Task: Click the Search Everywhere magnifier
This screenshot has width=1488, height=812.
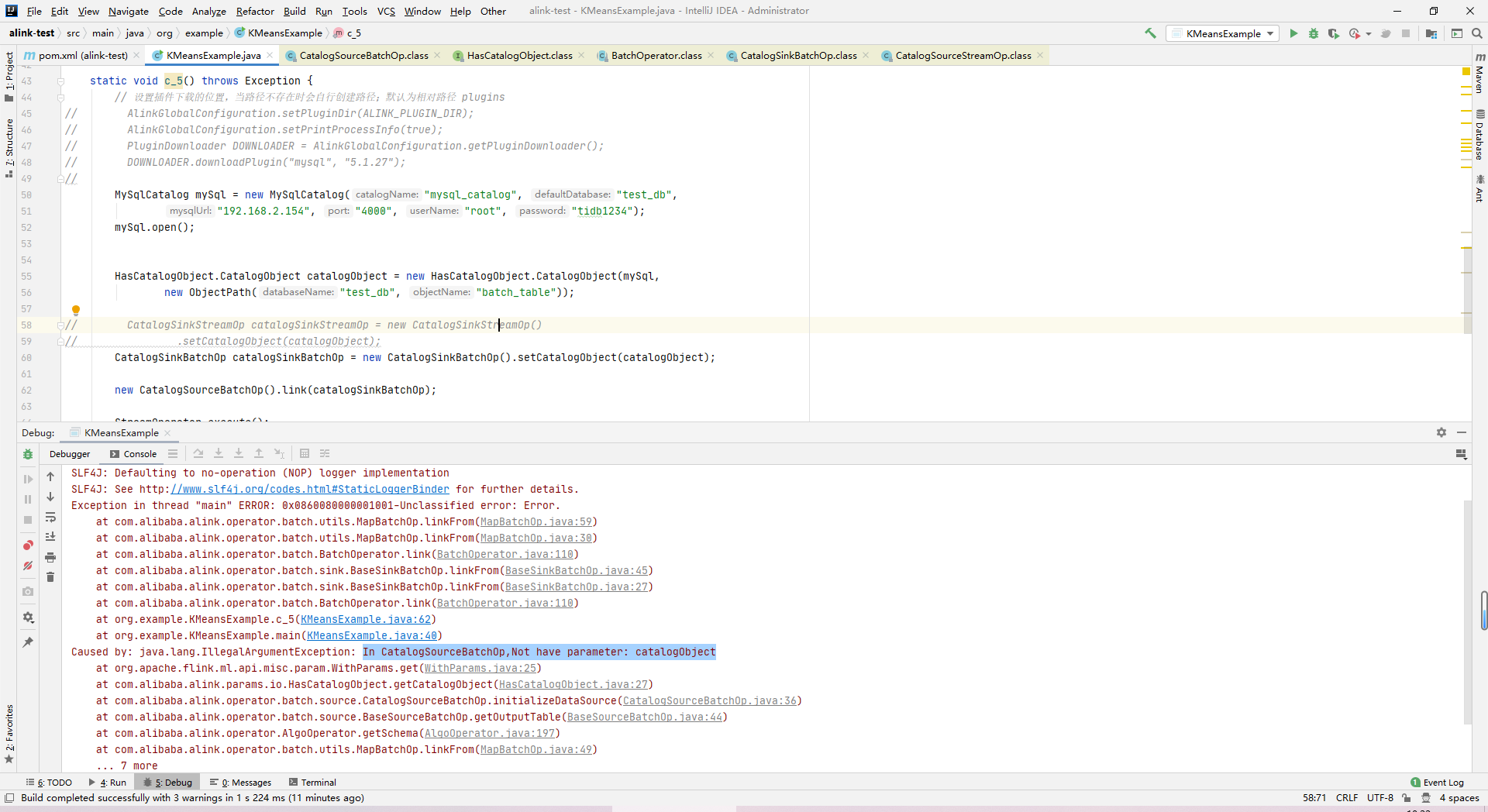Action: tap(1476, 33)
